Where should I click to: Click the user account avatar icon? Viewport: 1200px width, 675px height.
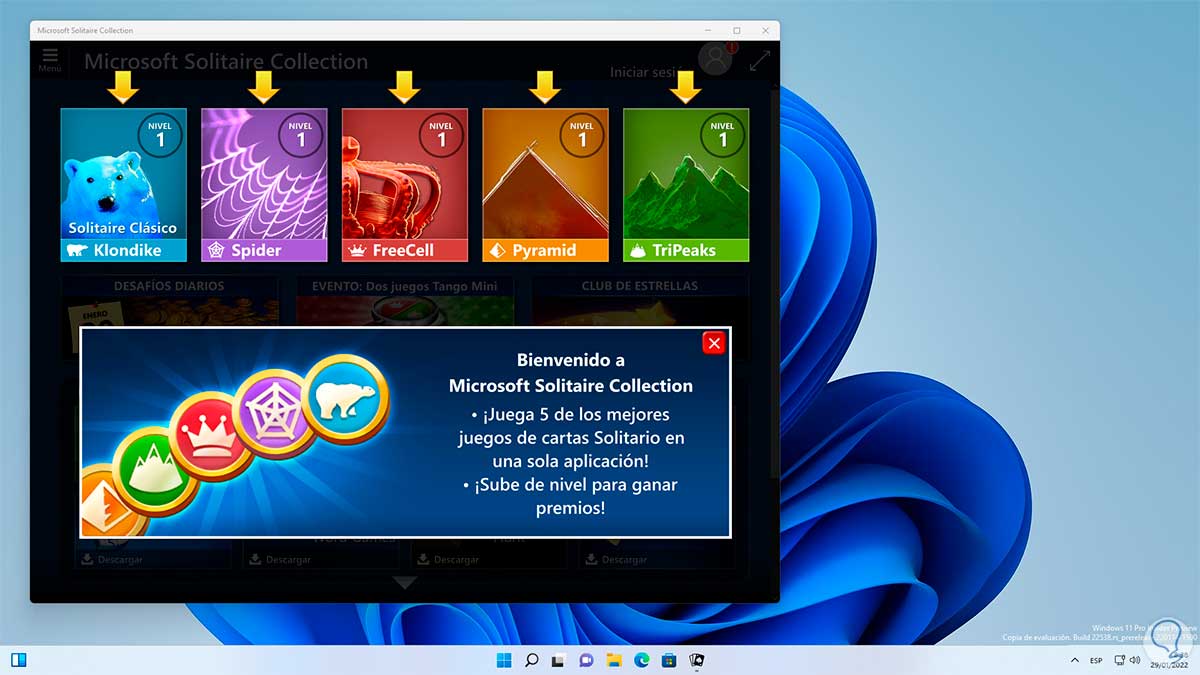click(x=715, y=60)
